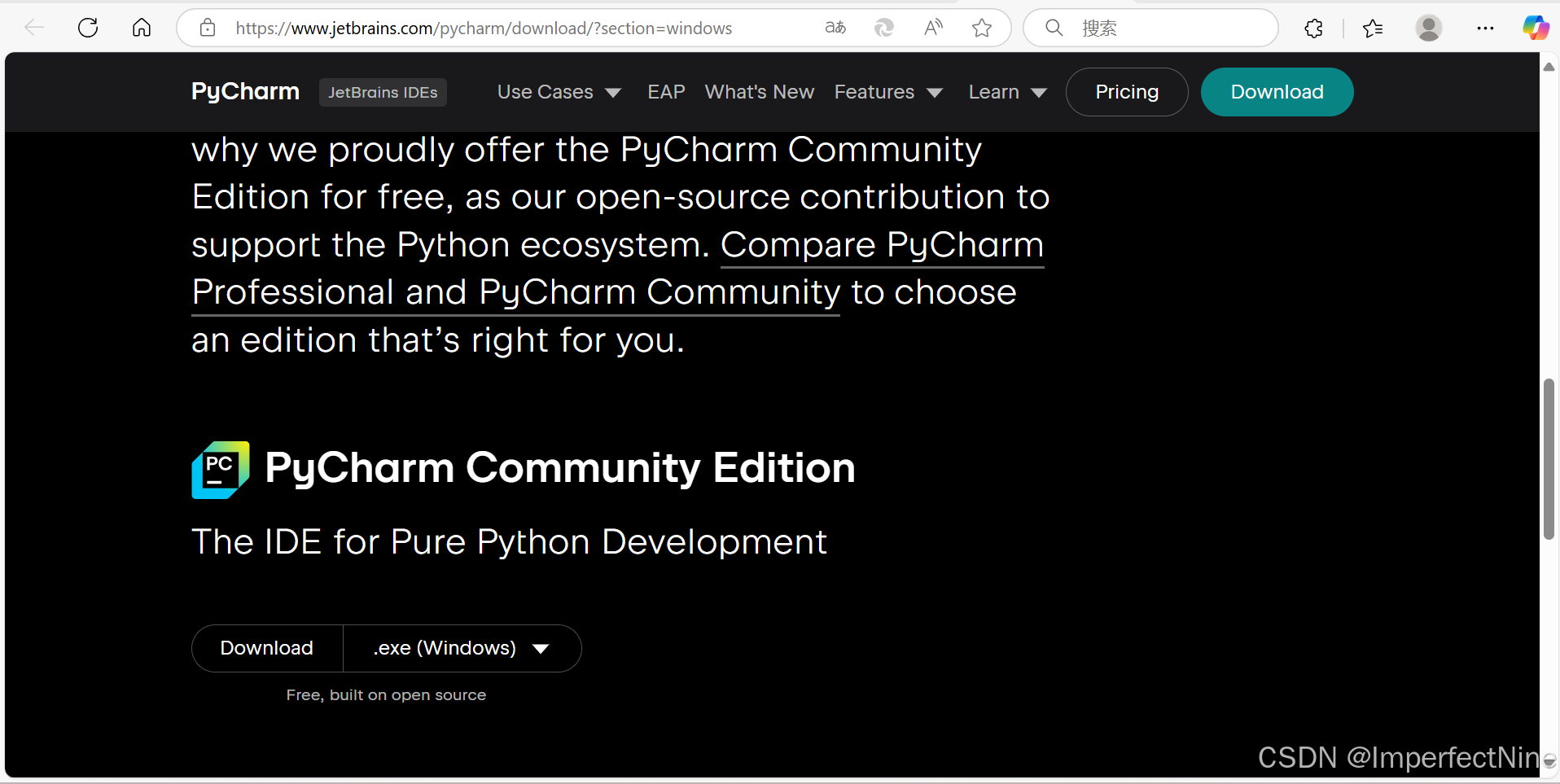
Task: Open the favorites list icon
Action: click(x=1373, y=28)
